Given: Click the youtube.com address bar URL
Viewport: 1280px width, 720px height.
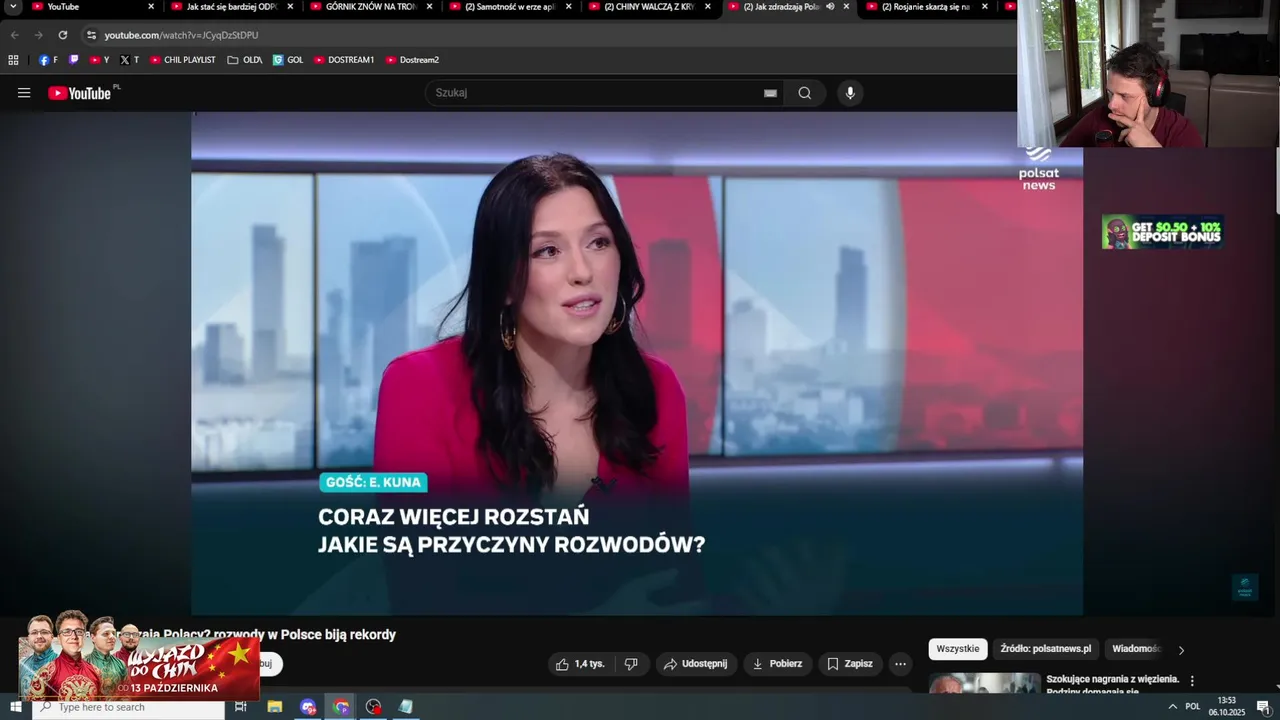Looking at the screenshot, I should (181, 35).
